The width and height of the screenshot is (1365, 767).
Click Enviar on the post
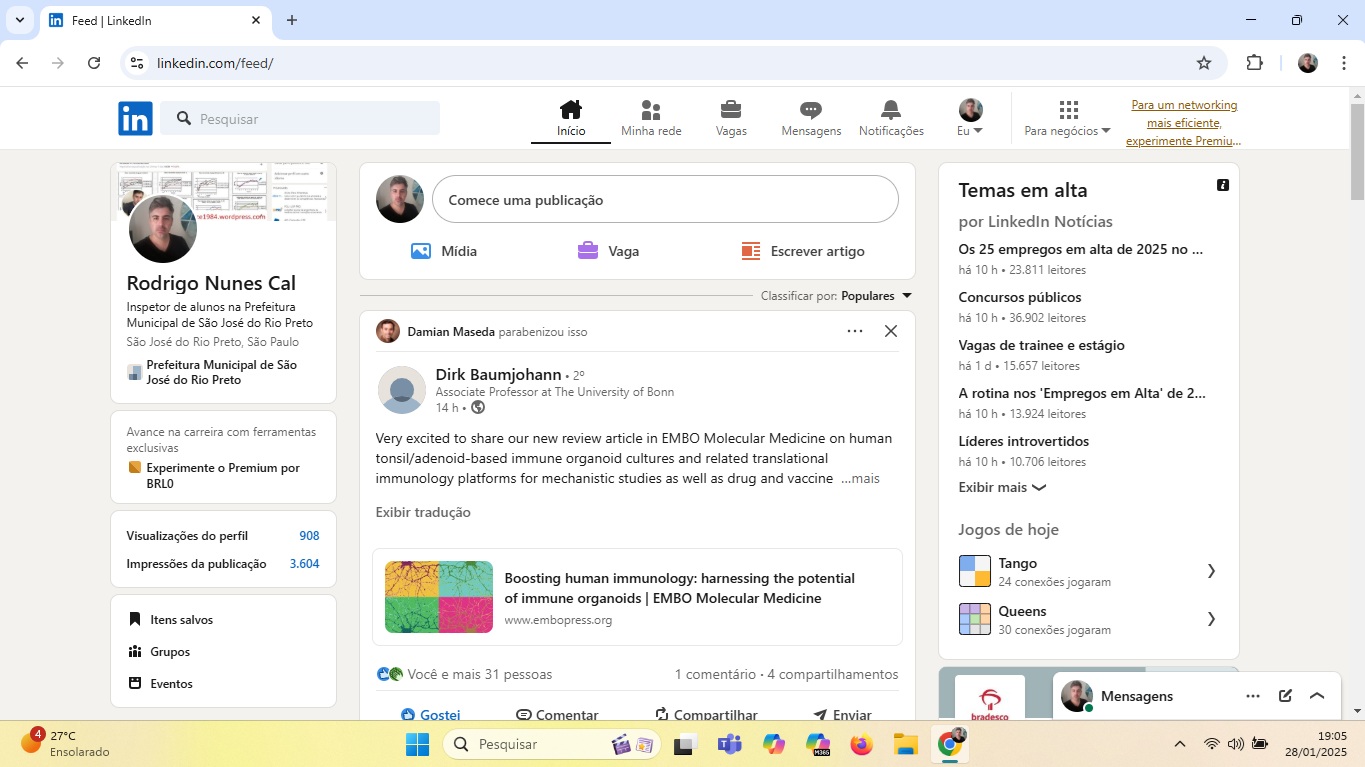[842, 714]
